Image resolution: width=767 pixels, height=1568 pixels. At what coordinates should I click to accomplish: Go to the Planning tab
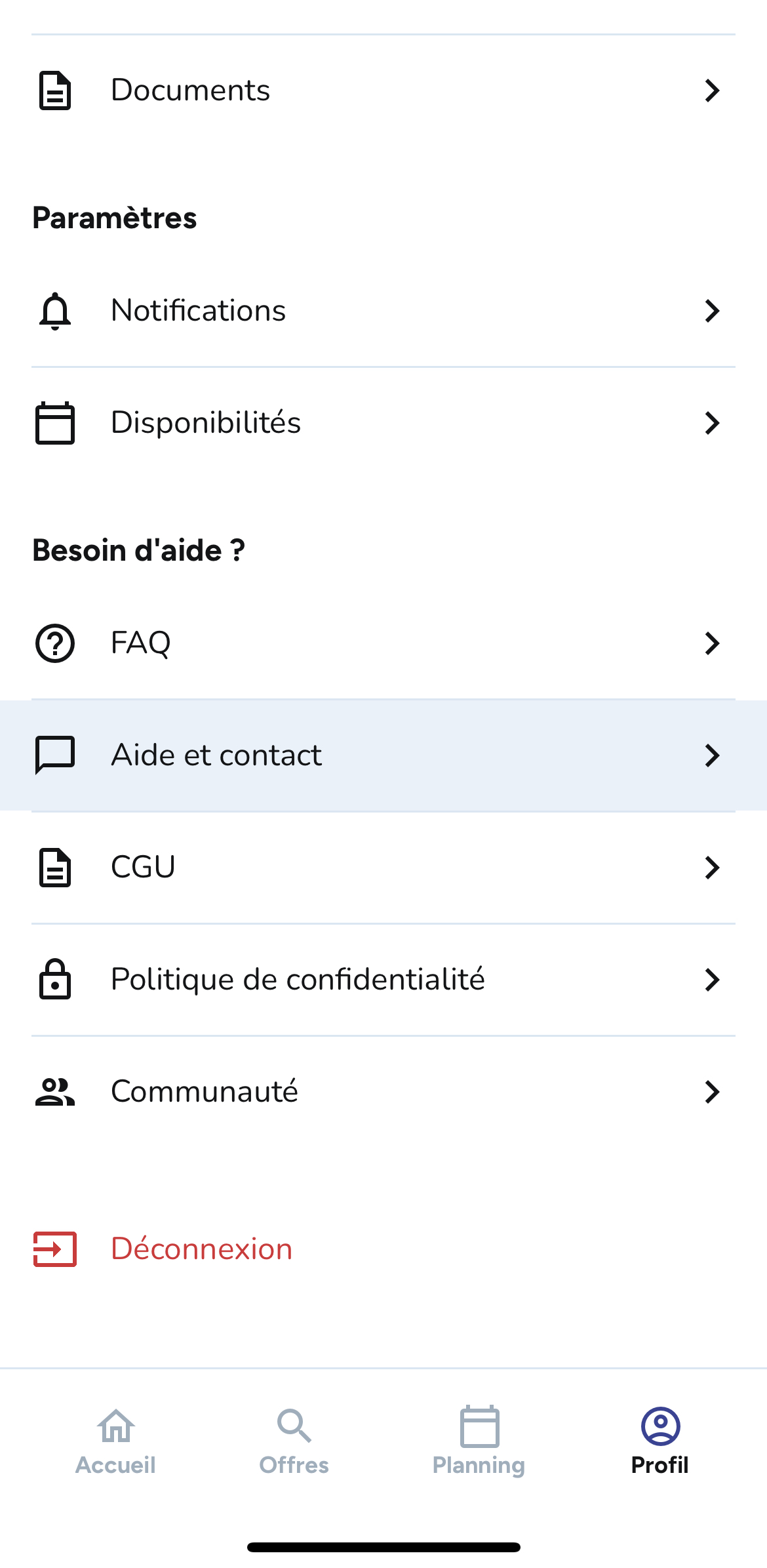(479, 1441)
